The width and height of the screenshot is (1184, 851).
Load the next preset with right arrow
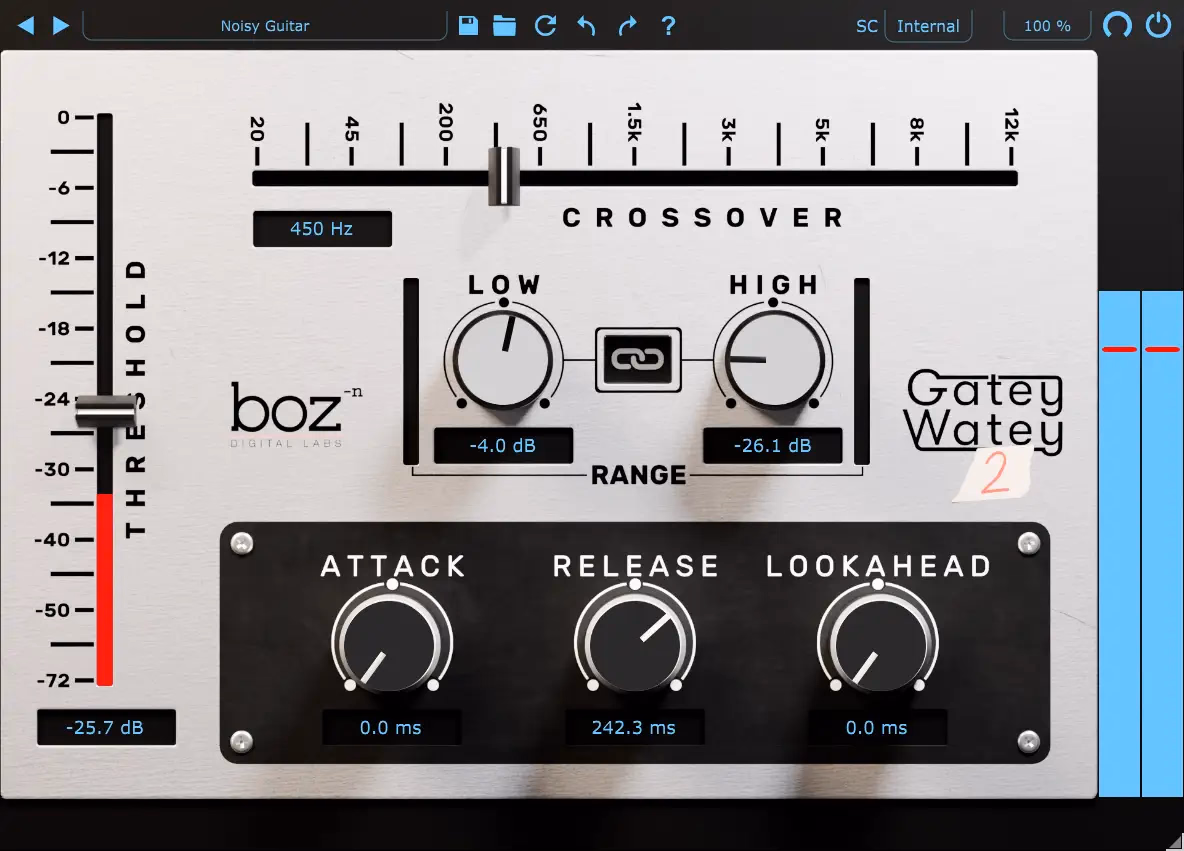[61, 26]
